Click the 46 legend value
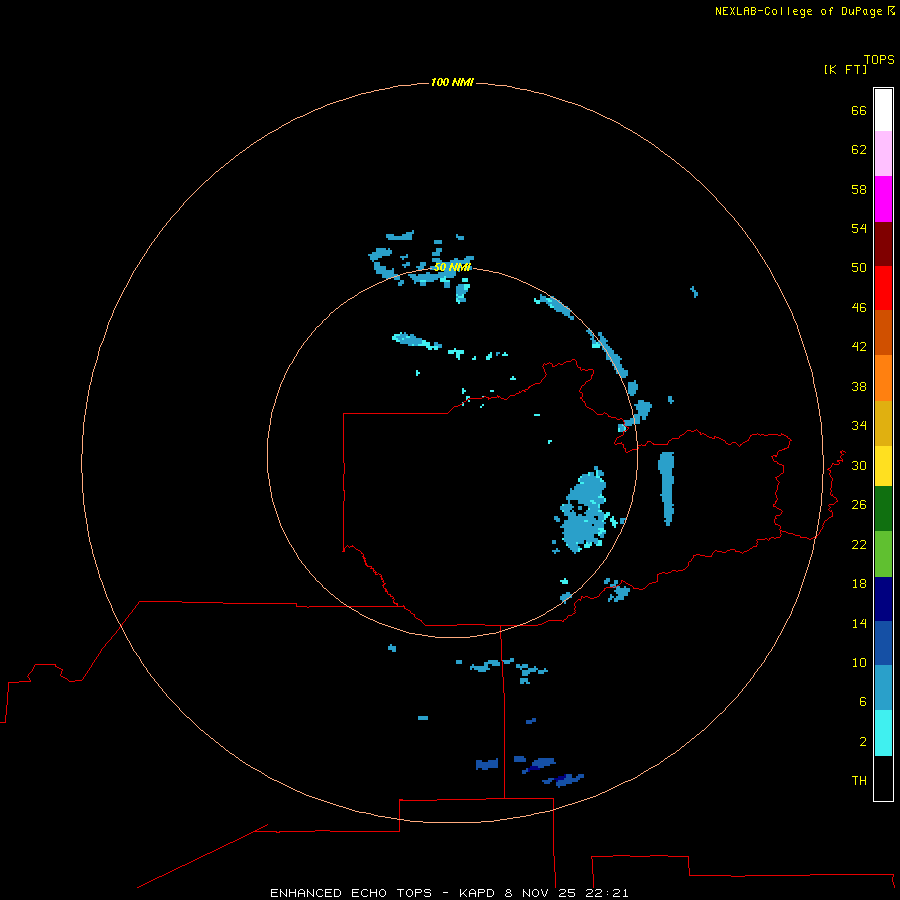 [859, 308]
